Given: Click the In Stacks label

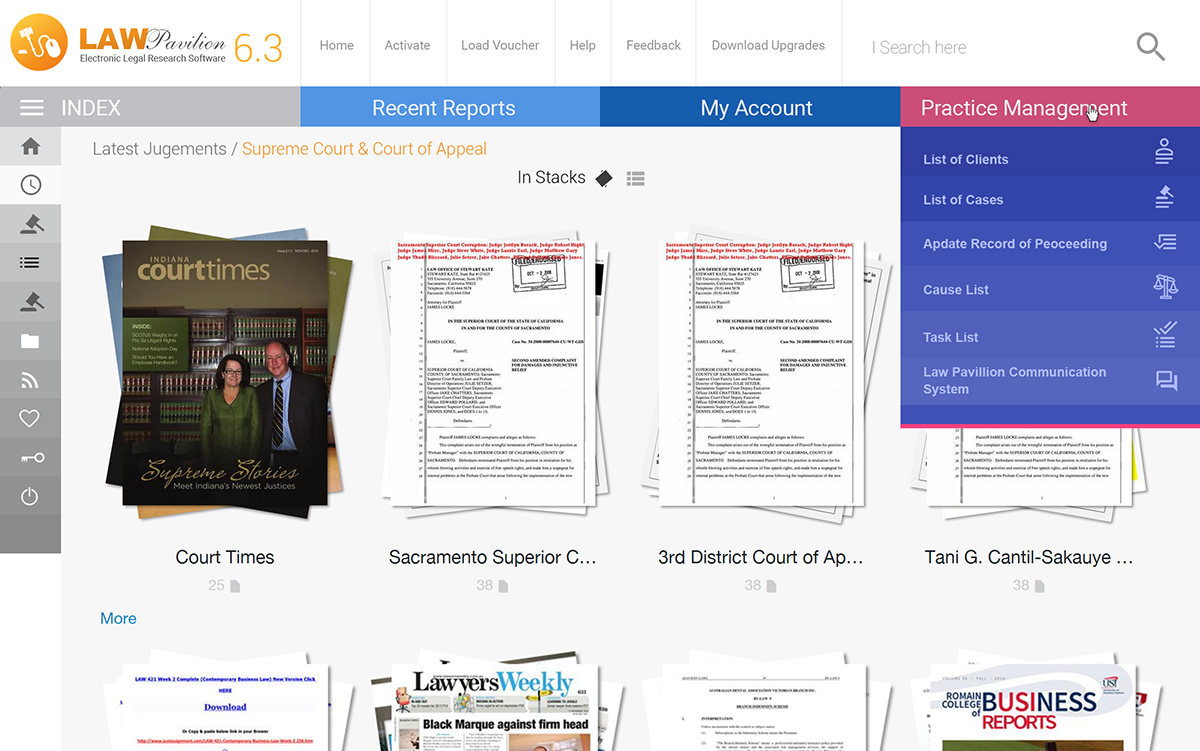Looking at the screenshot, I should coord(551,177).
